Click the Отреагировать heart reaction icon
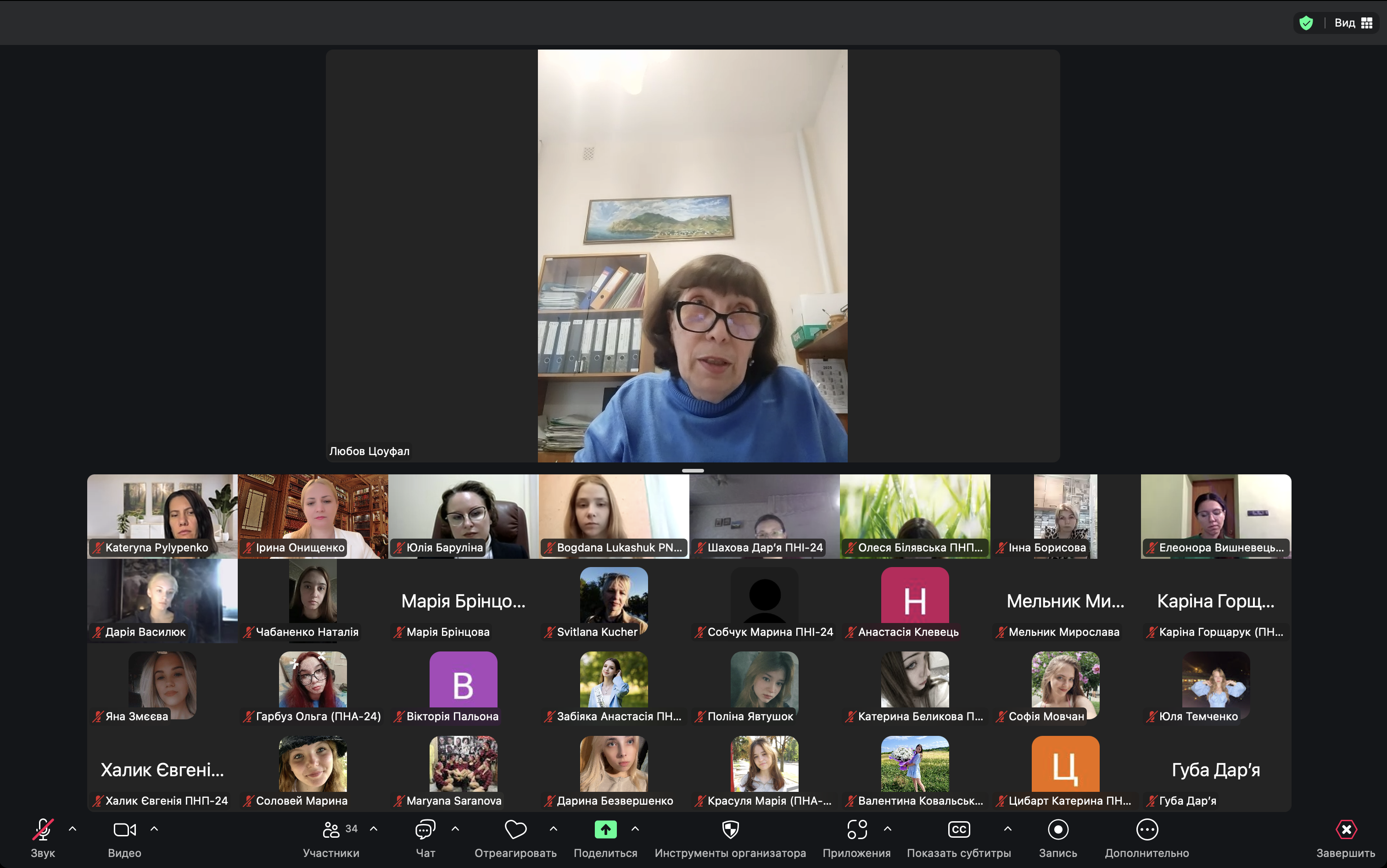This screenshot has height=868, width=1387. click(x=515, y=829)
